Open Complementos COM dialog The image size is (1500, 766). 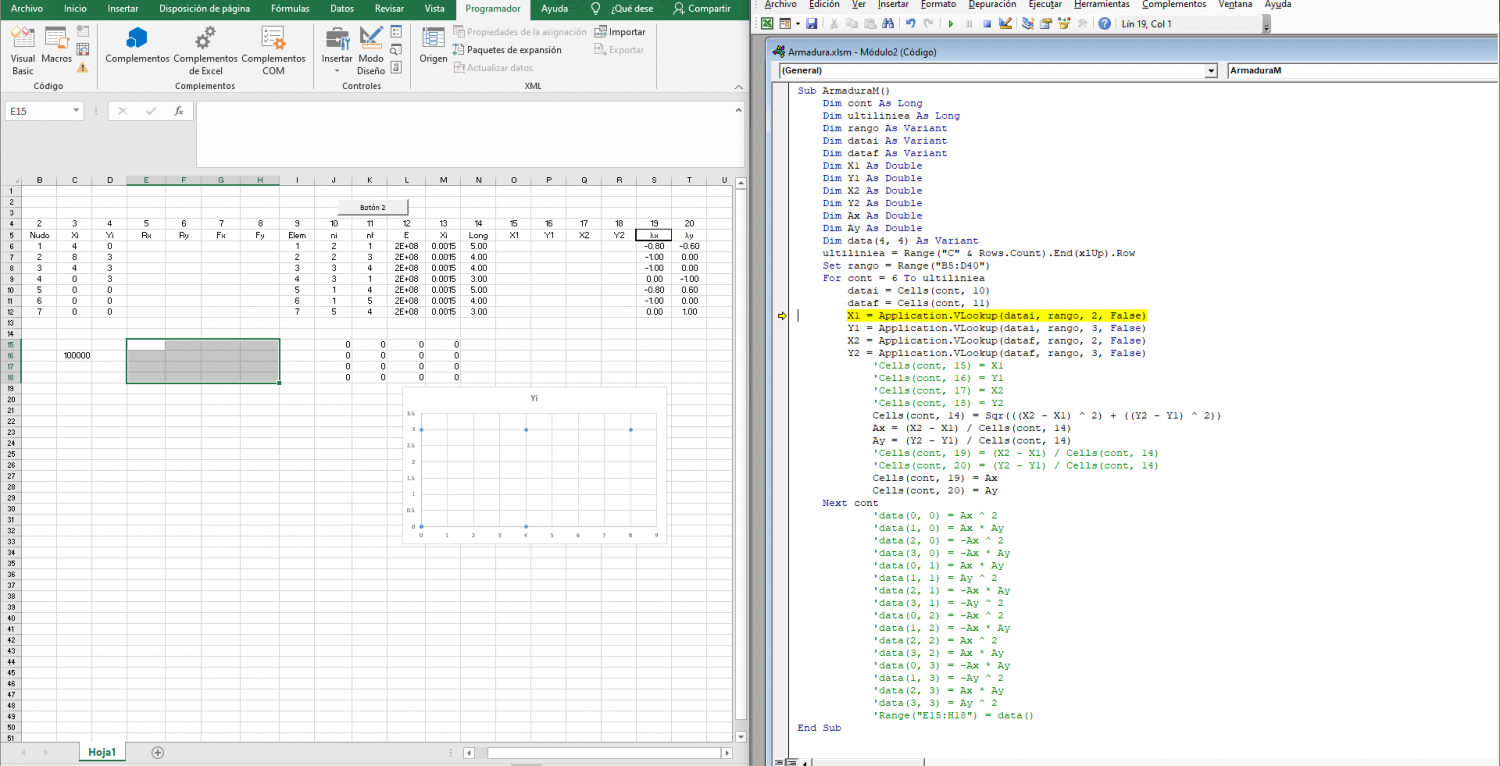click(273, 51)
